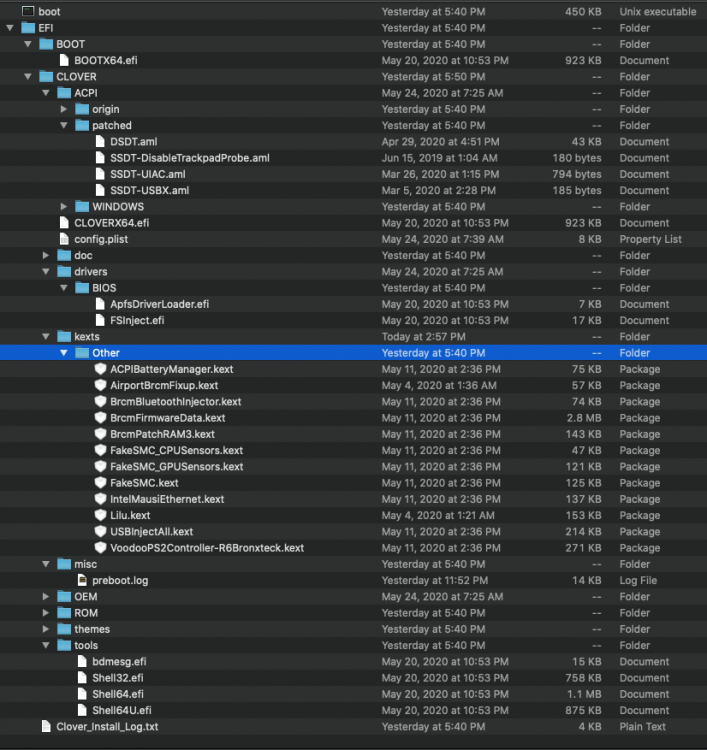Click the 2.8 MB size value

(x=584, y=418)
